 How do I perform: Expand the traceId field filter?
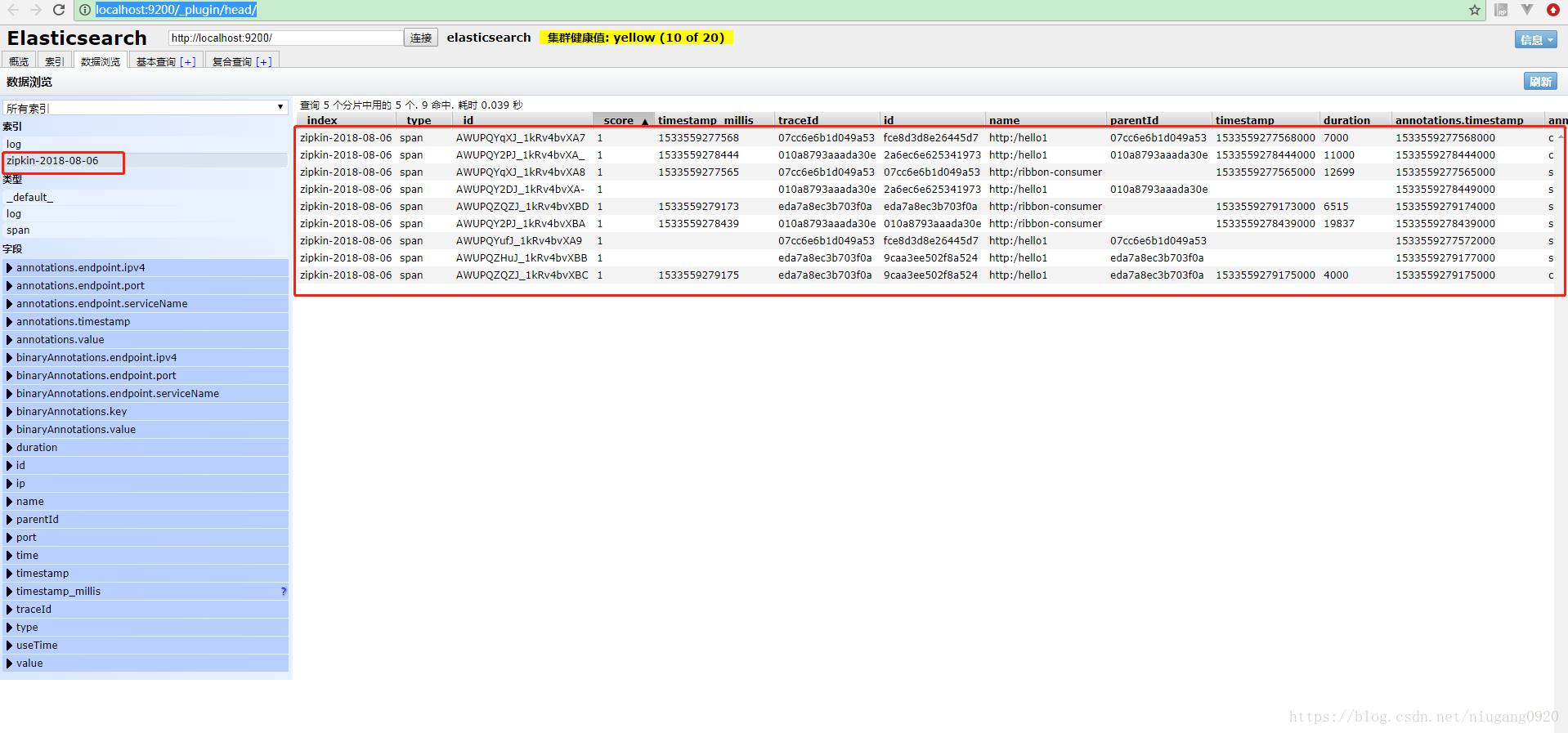146,609
